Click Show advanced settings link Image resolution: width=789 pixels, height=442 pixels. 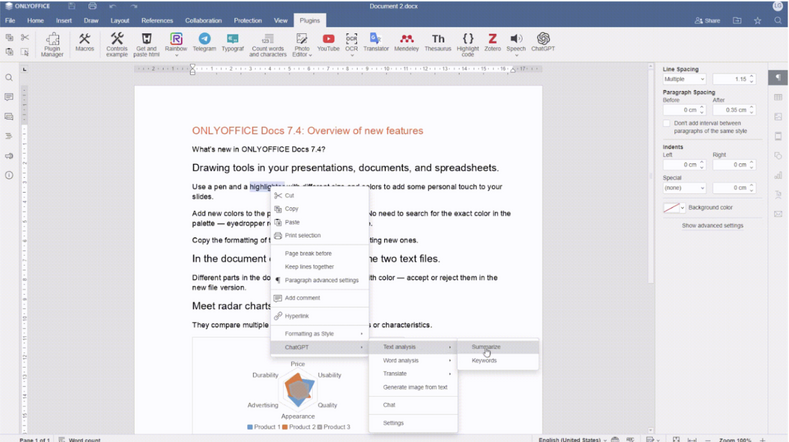(x=712, y=226)
